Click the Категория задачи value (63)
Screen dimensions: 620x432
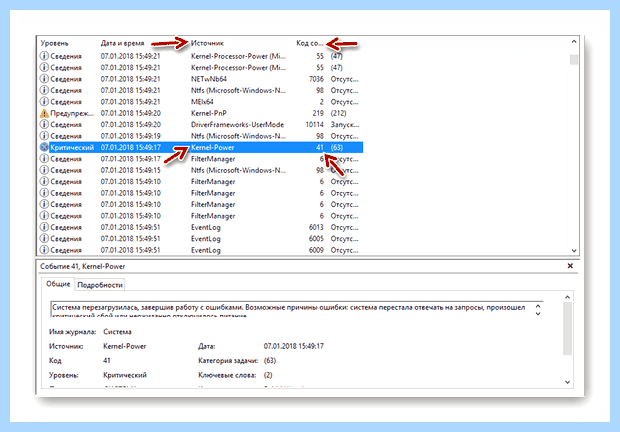[270, 361]
